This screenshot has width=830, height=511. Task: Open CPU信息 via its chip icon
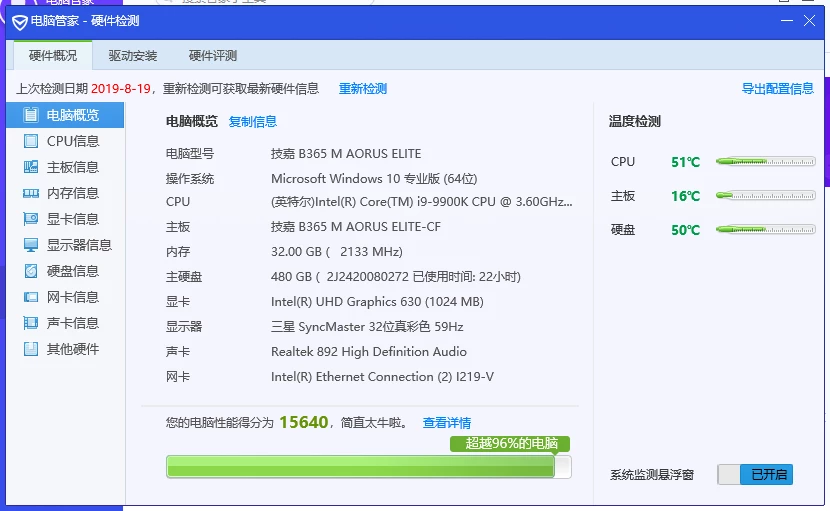point(31,141)
